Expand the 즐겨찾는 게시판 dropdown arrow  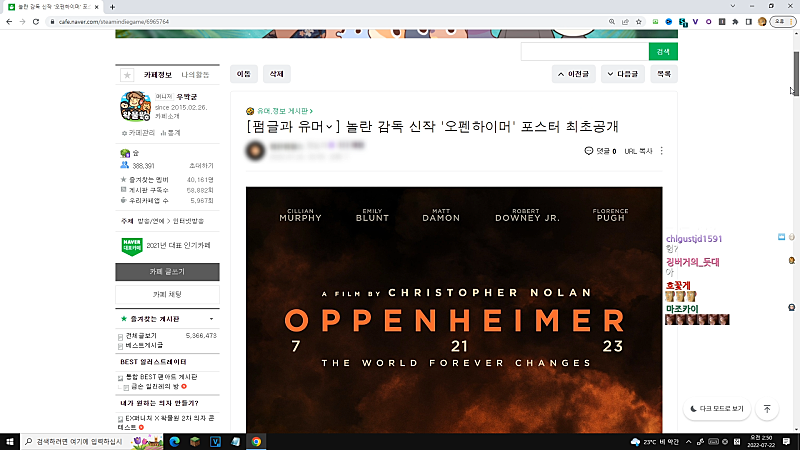point(212,319)
